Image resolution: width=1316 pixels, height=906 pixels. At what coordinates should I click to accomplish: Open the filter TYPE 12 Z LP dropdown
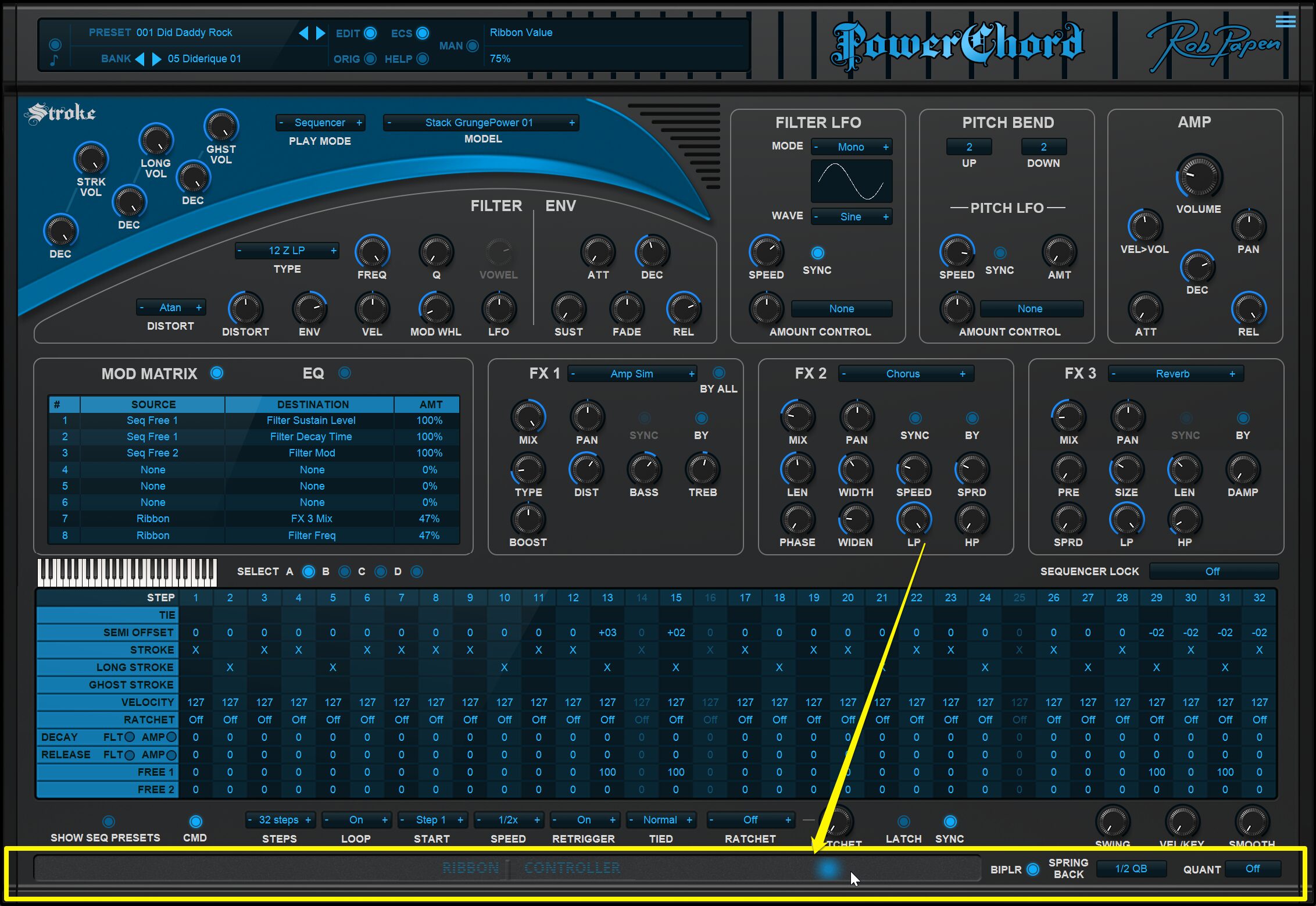(x=287, y=251)
